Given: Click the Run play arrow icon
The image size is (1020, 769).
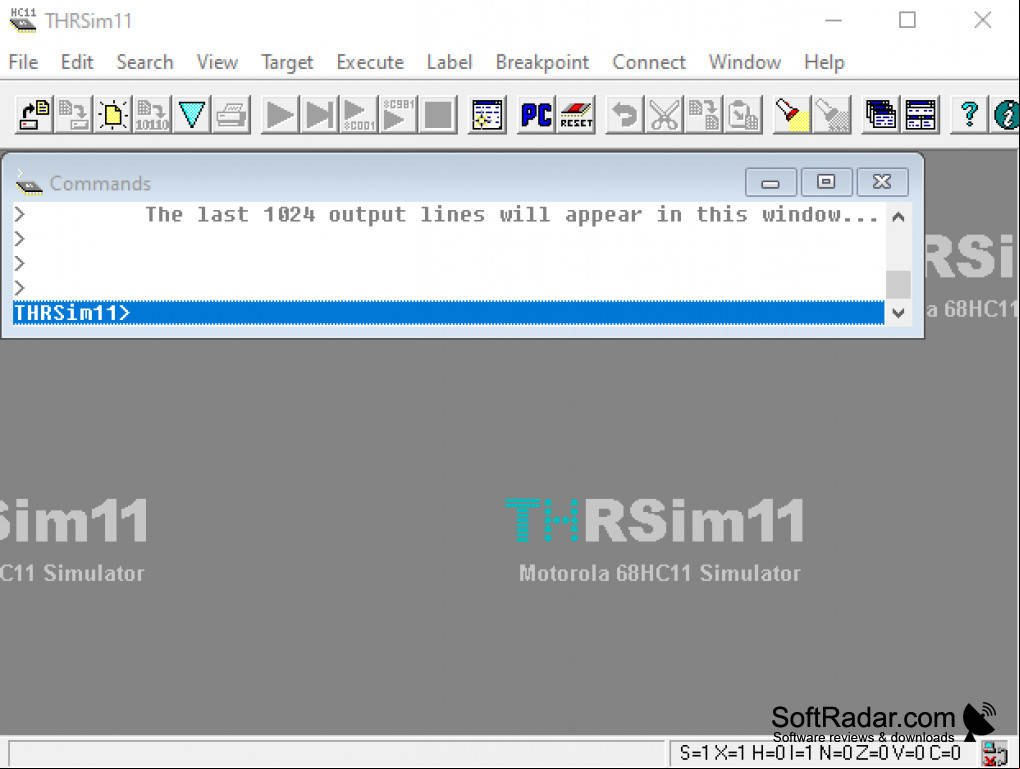Looking at the screenshot, I should [280, 115].
